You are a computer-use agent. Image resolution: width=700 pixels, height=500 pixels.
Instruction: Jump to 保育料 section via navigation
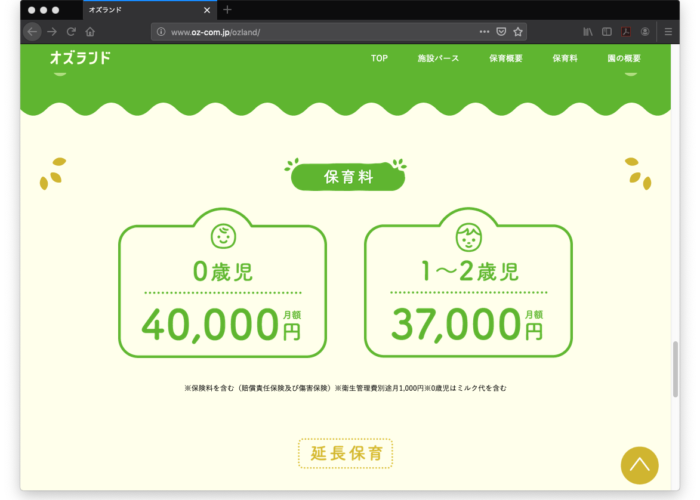(565, 59)
